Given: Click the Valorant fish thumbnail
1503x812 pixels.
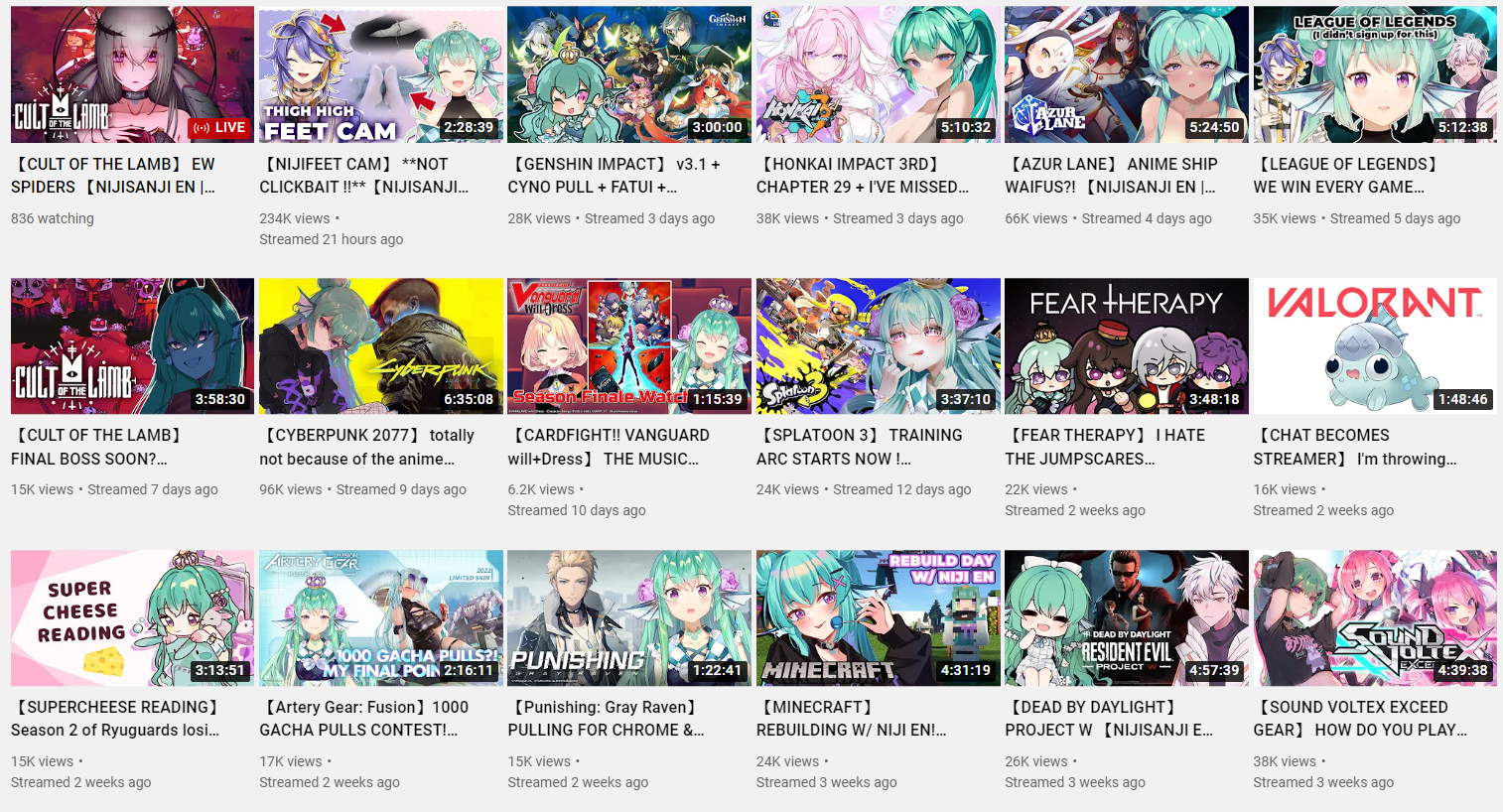Looking at the screenshot, I should 1375,345.
